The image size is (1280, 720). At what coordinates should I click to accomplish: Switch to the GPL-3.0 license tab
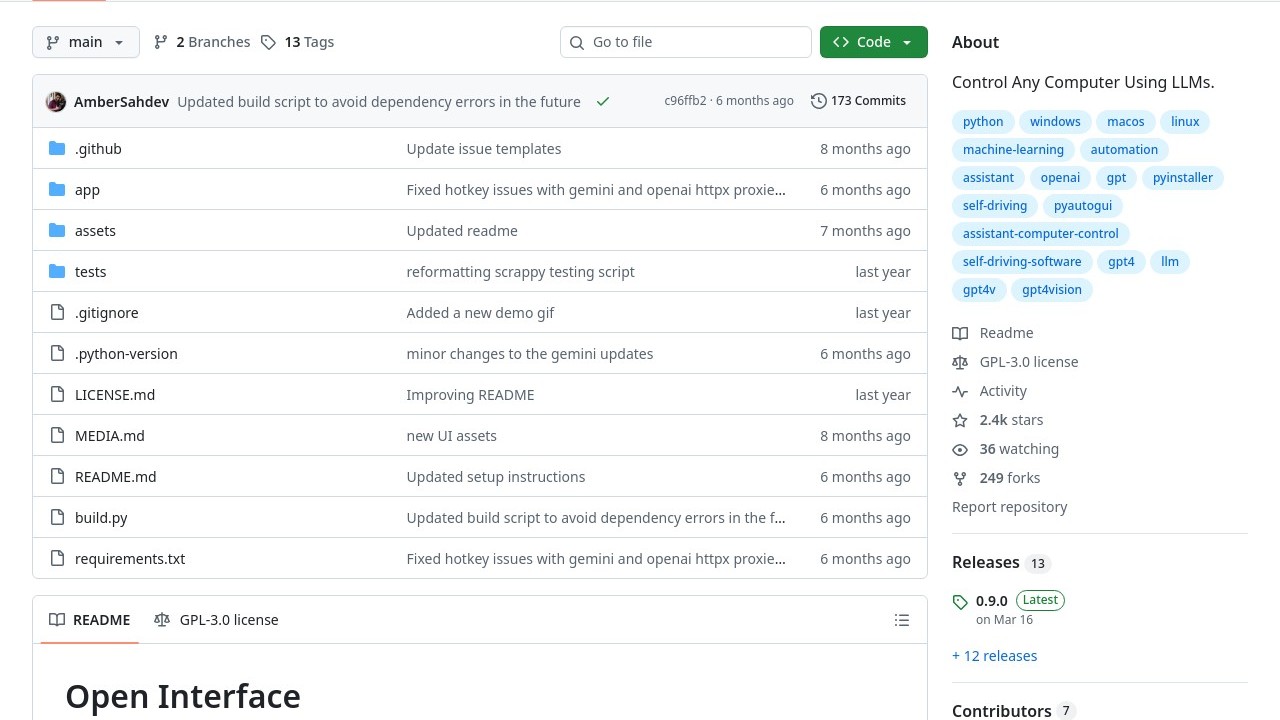[216, 620]
